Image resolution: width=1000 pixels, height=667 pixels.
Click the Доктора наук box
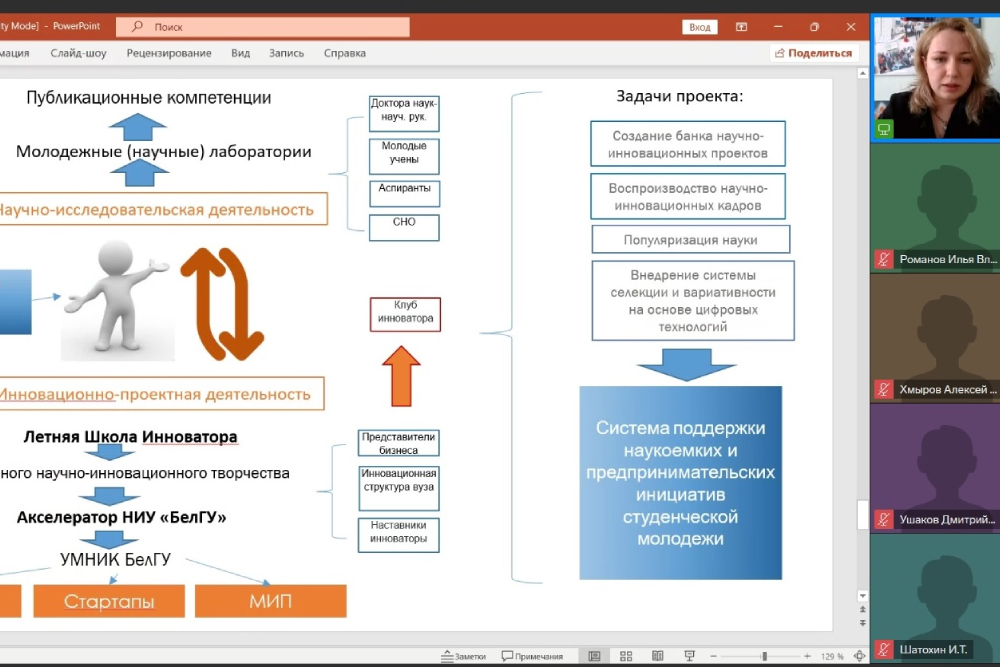[404, 114]
